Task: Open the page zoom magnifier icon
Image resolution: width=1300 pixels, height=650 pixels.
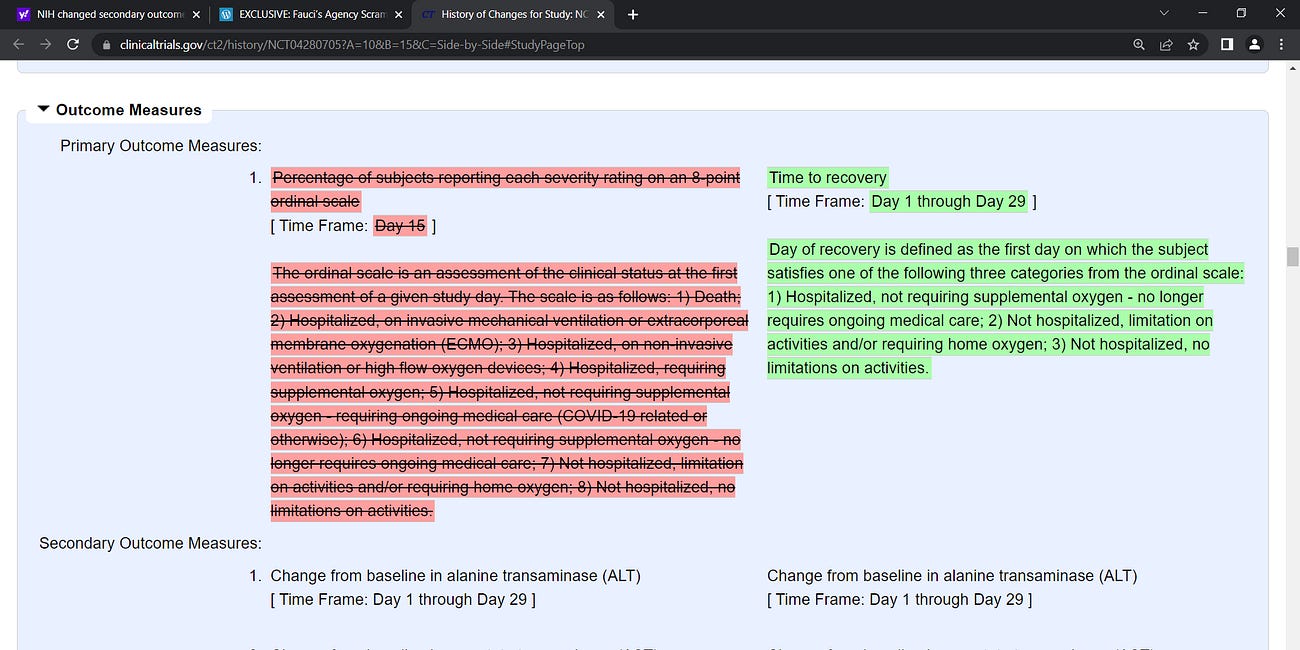Action: pyautogui.click(x=1139, y=44)
